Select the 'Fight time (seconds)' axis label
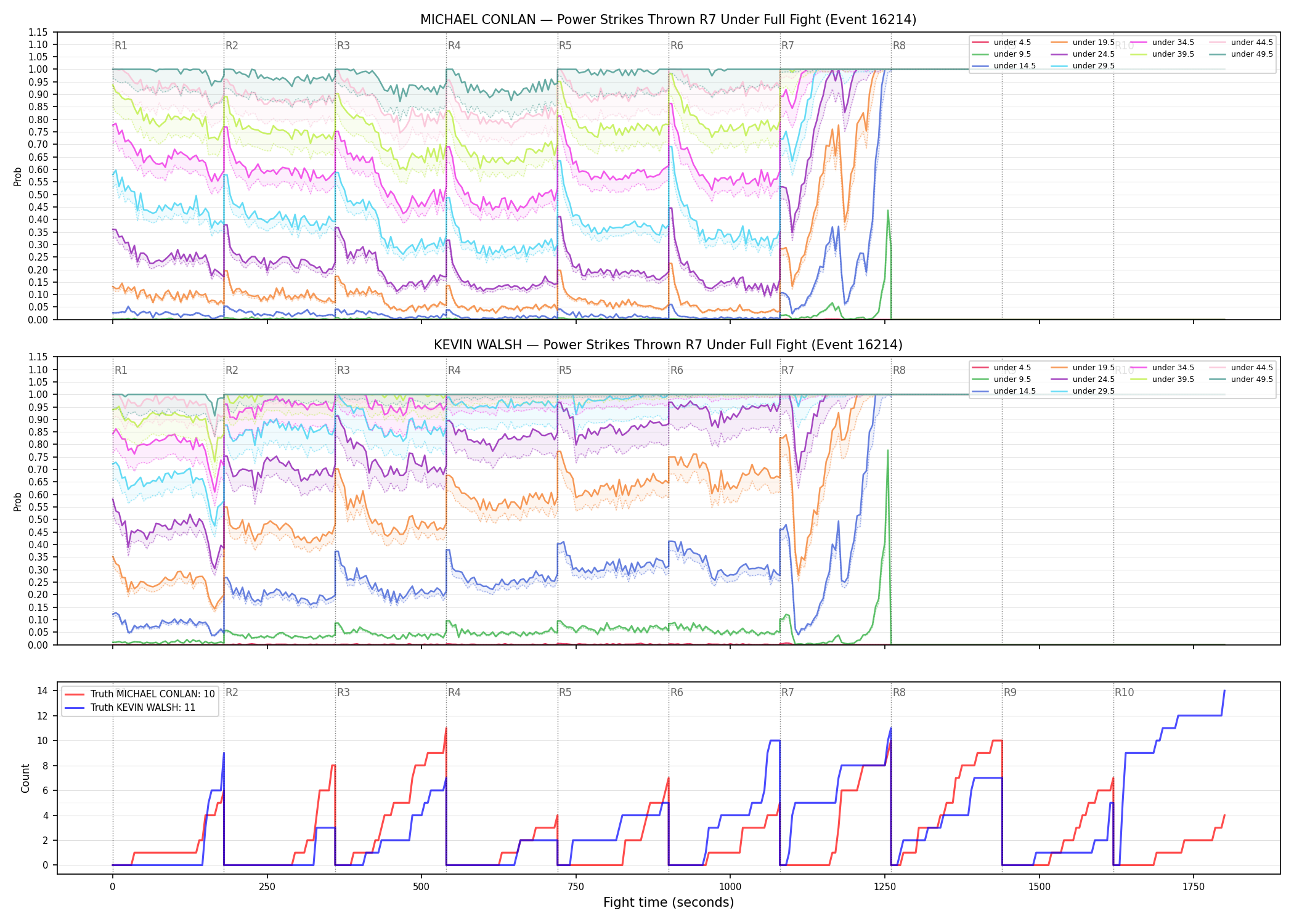 click(669, 902)
